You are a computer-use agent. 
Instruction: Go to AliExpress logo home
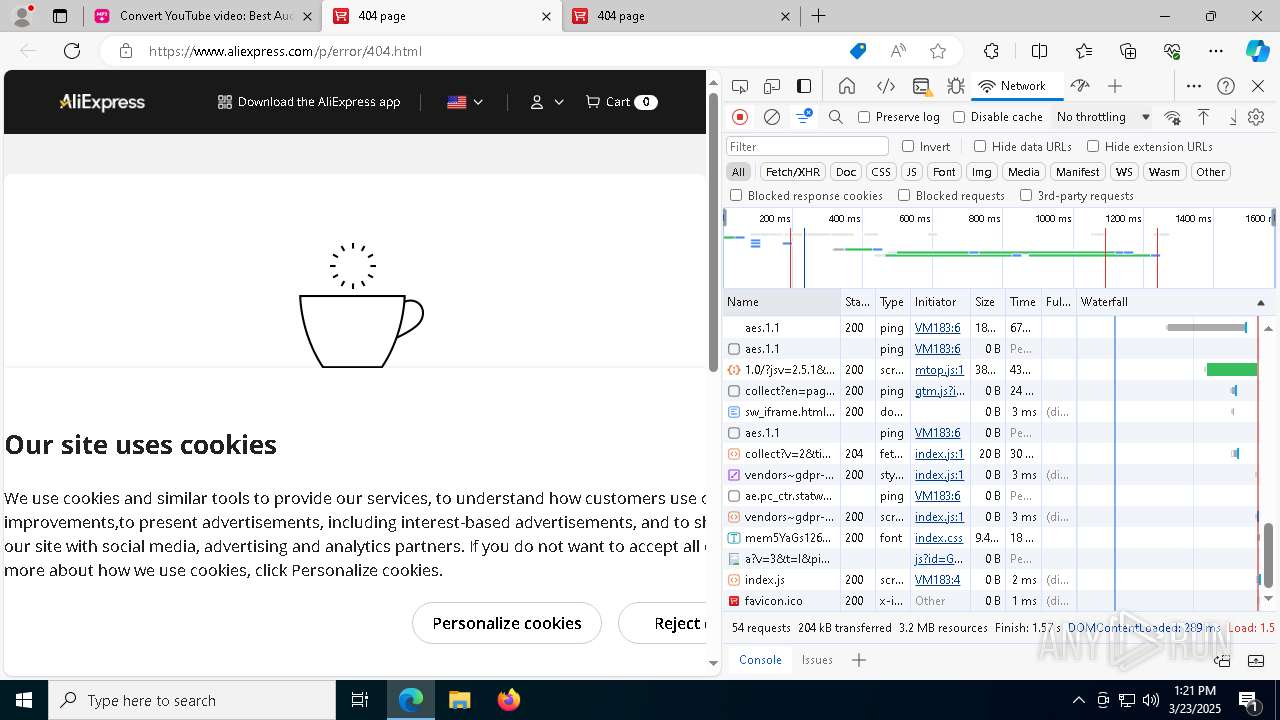point(102,102)
